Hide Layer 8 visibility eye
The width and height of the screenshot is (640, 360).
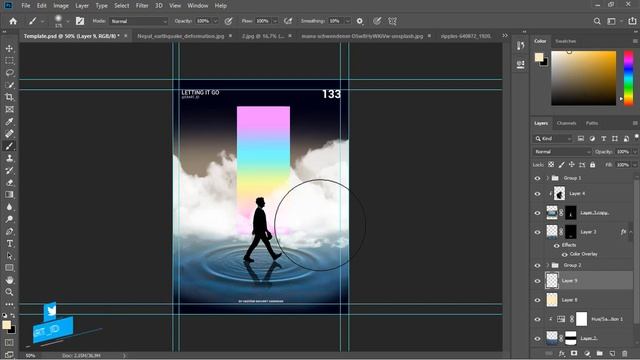(538, 300)
